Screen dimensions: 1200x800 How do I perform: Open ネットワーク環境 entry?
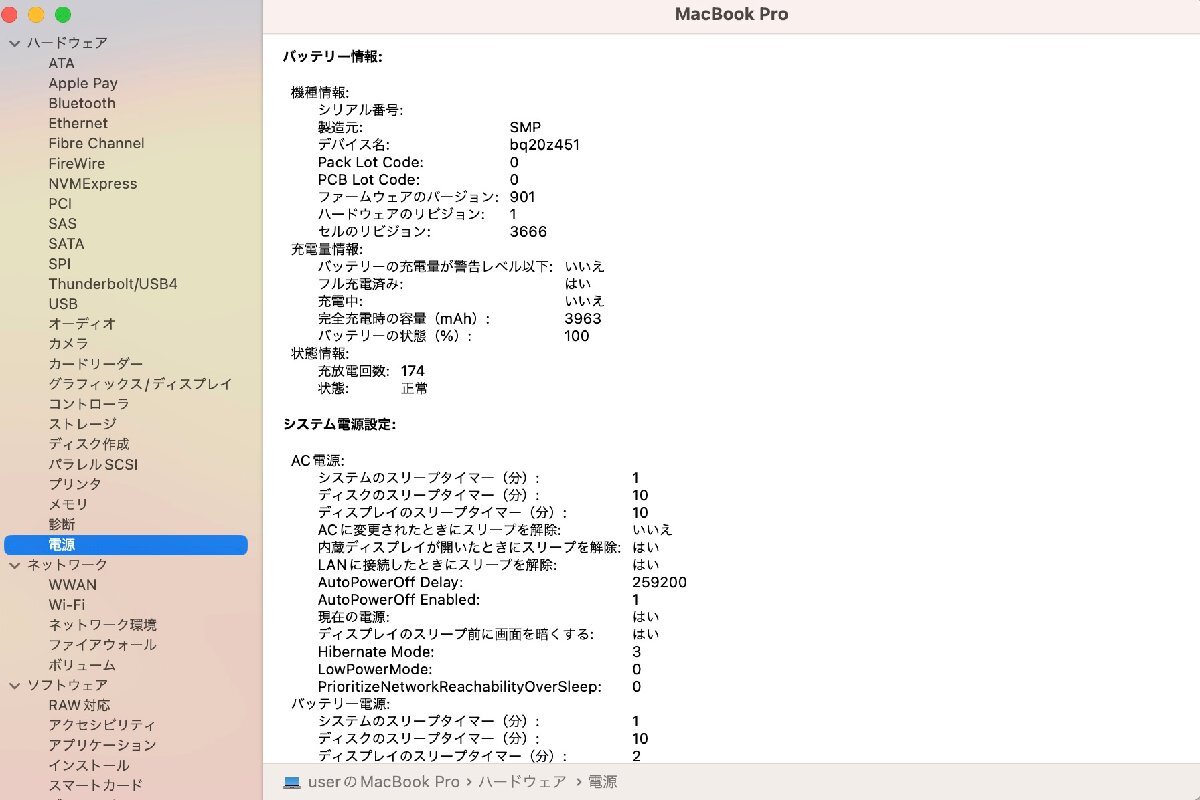point(102,625)
